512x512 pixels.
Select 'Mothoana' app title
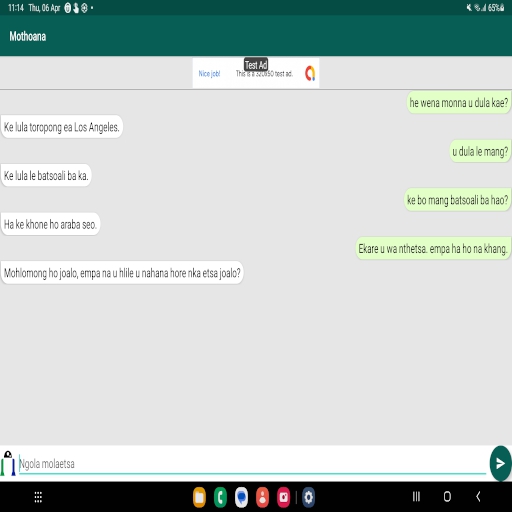pyautogui.click(x=28, y=36)
